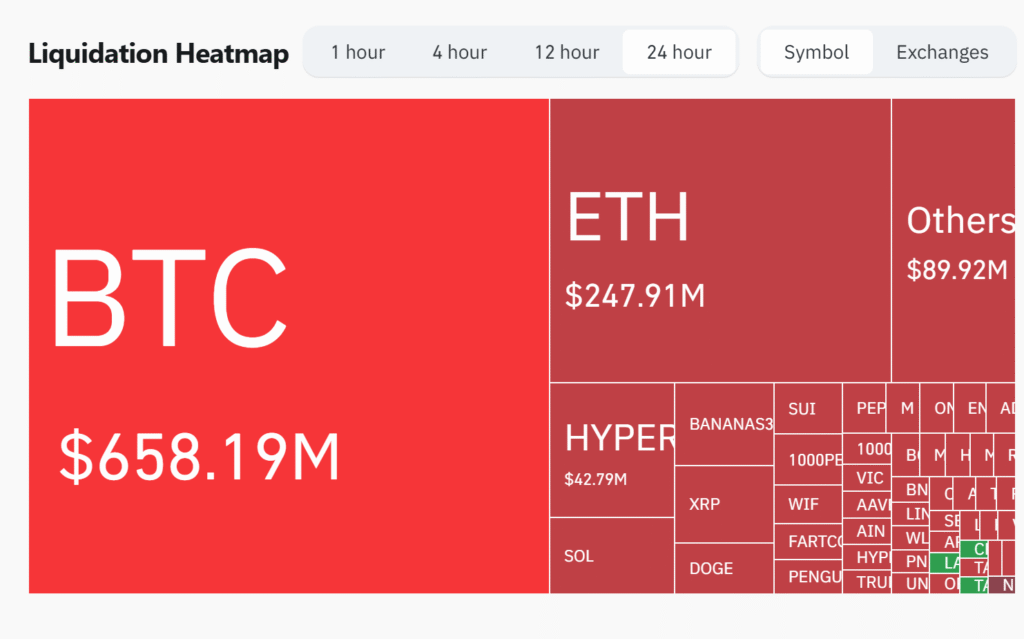The image size is (1024, 639).
Task: Open the PENGU tile
Action: click(808, 576)
